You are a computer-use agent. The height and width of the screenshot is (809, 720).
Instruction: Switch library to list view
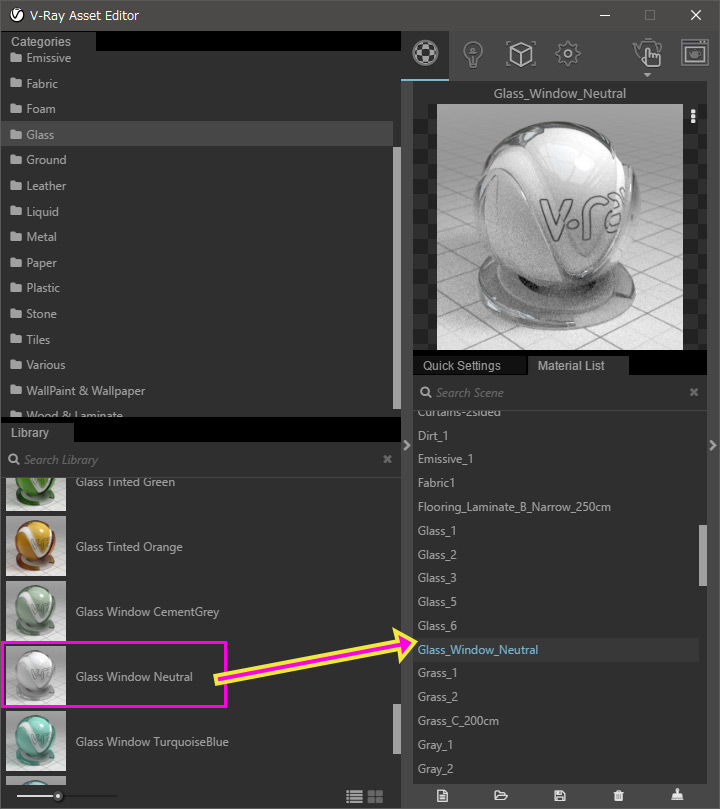(x=354, y=797)
